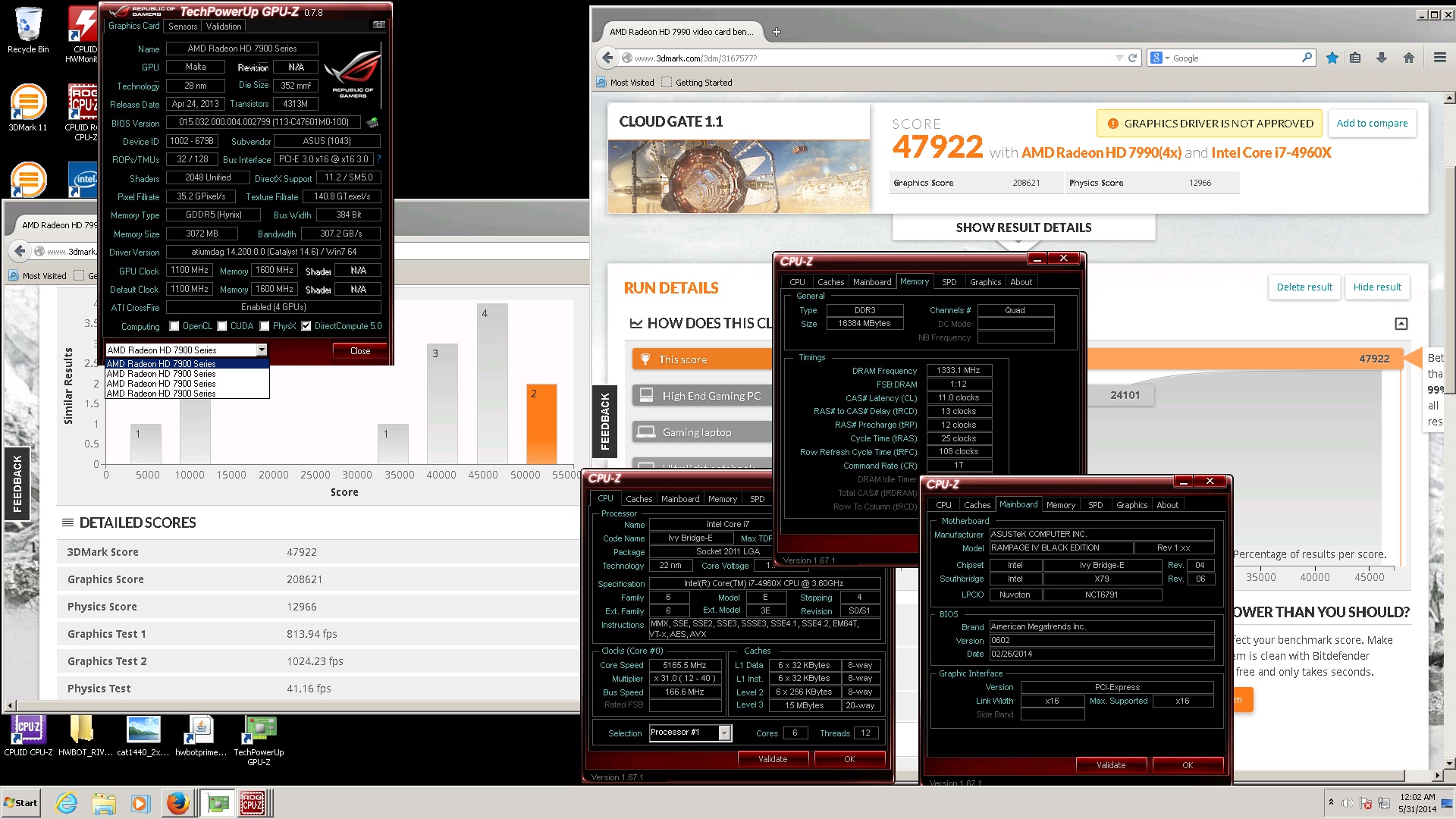Open a new Firefox tab with plus
This screenshot has height=819, width=1456.
(776, 32)
